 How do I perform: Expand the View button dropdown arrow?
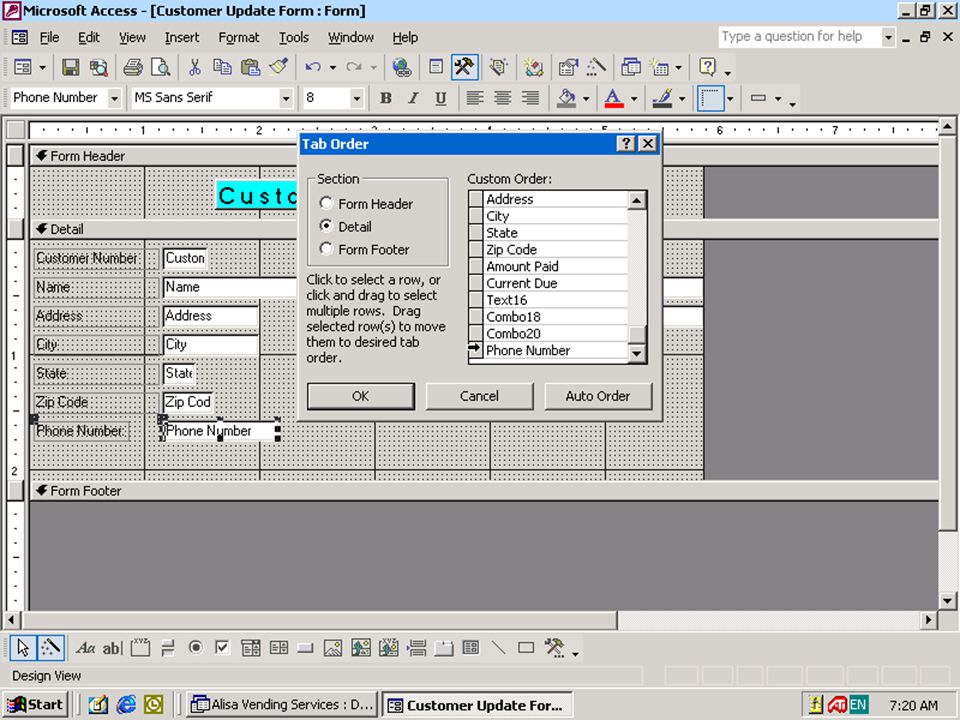click(42, 67)
